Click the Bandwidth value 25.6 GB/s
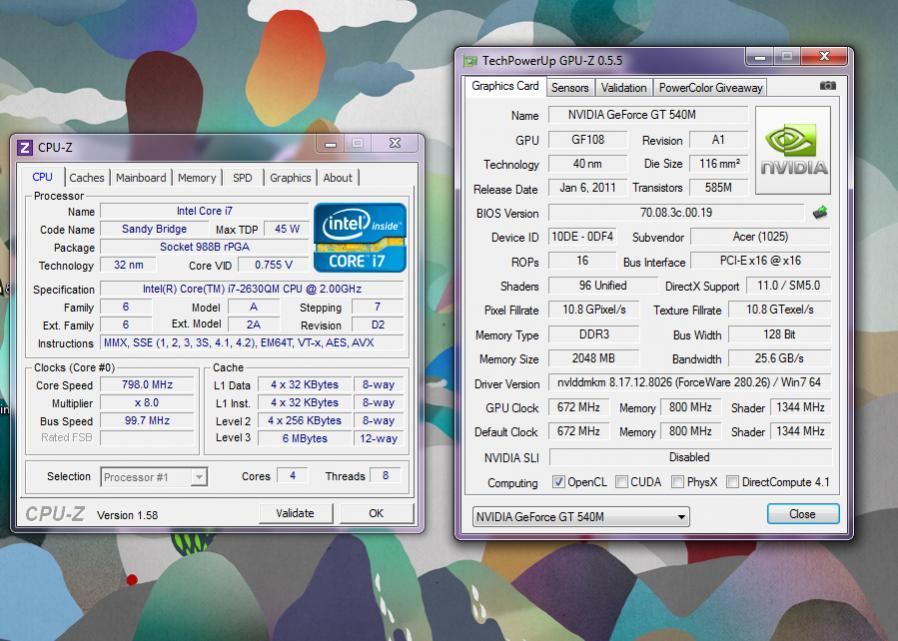The width and height of the screenshot is (898, 641). click(x=779, y=359)
